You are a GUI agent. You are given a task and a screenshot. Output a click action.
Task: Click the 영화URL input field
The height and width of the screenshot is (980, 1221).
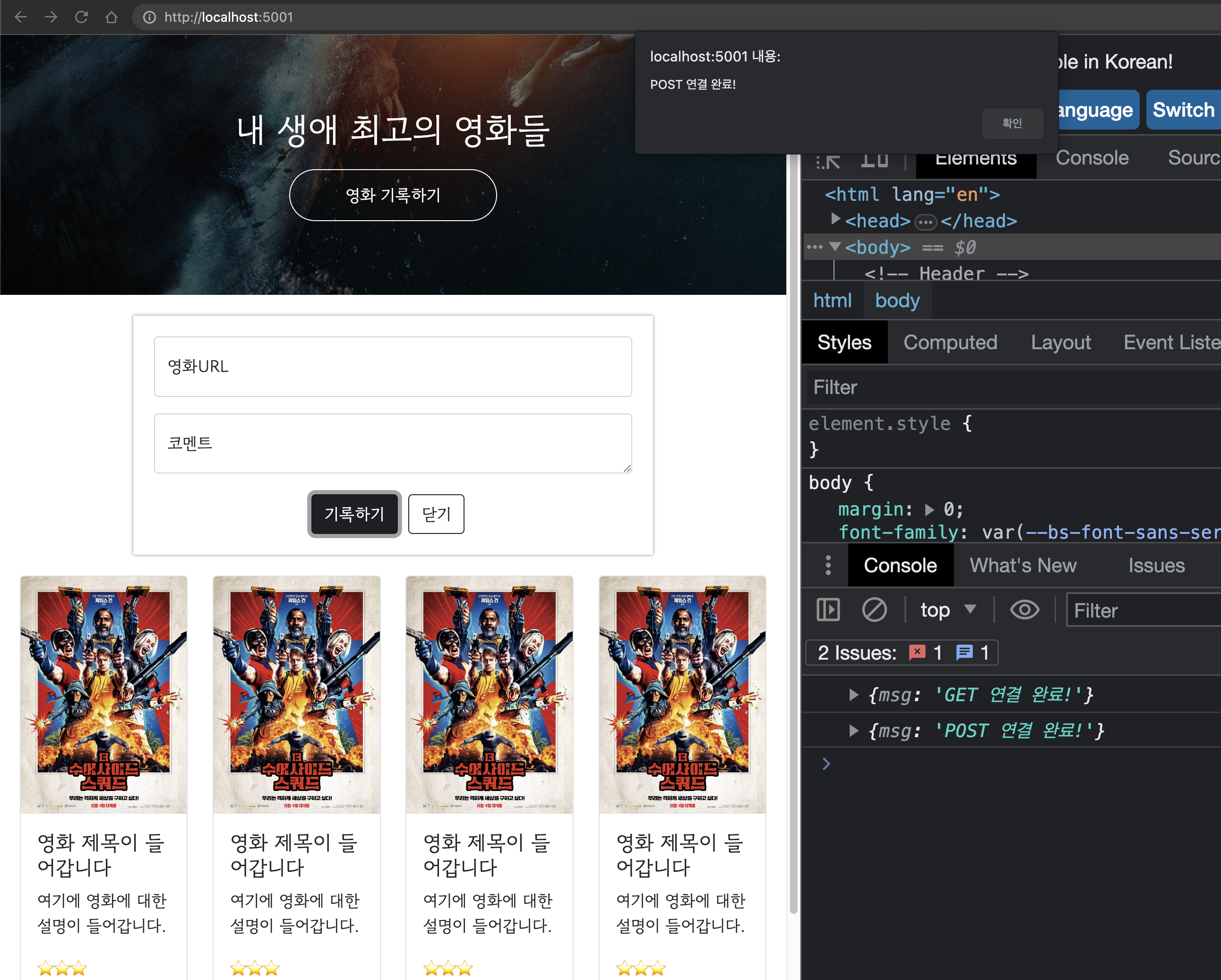click(393, 367)
